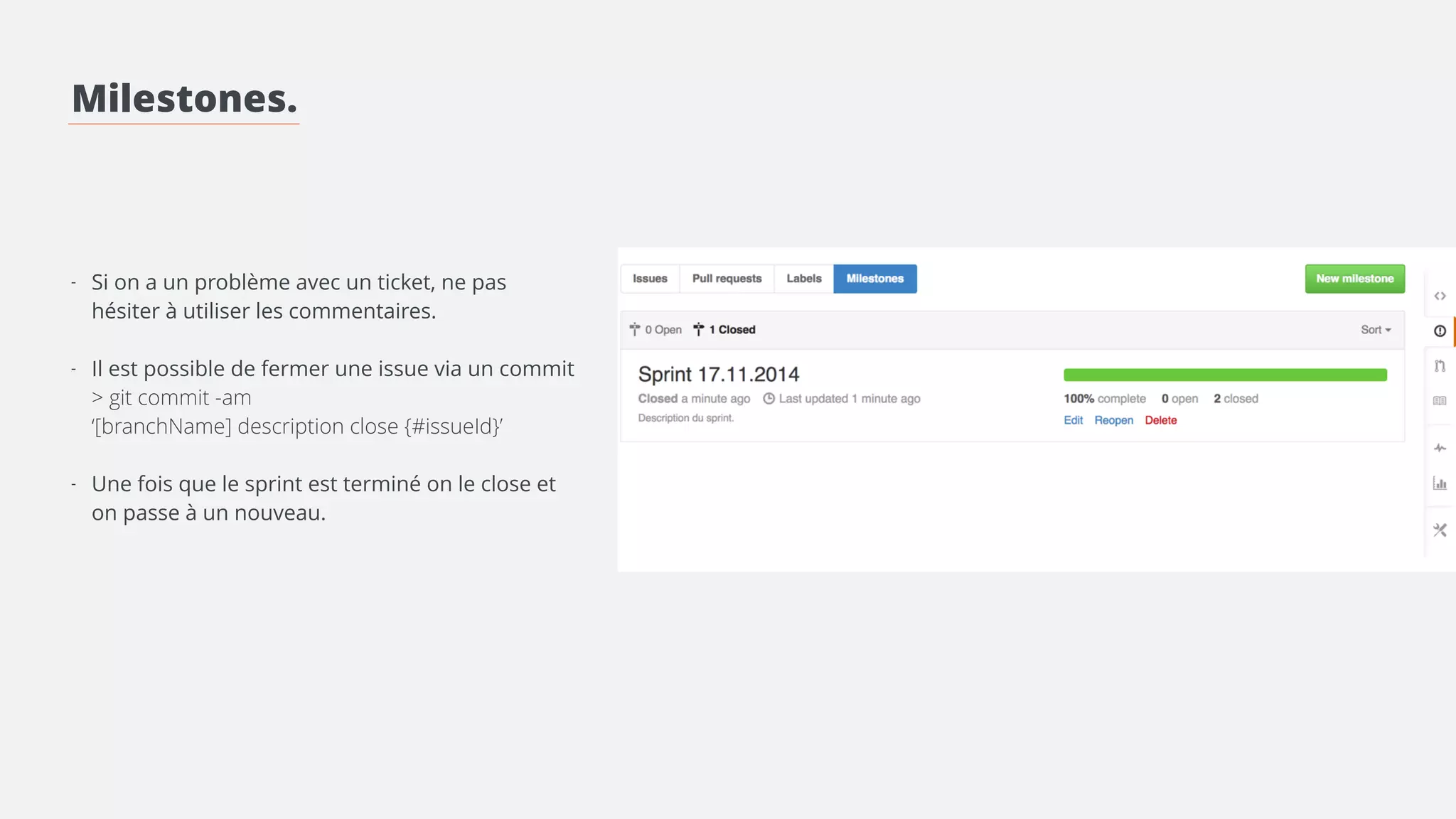Click 'Closed a minute ago' text
This screenshot has height=819, width=1456.
coord(694,399)
